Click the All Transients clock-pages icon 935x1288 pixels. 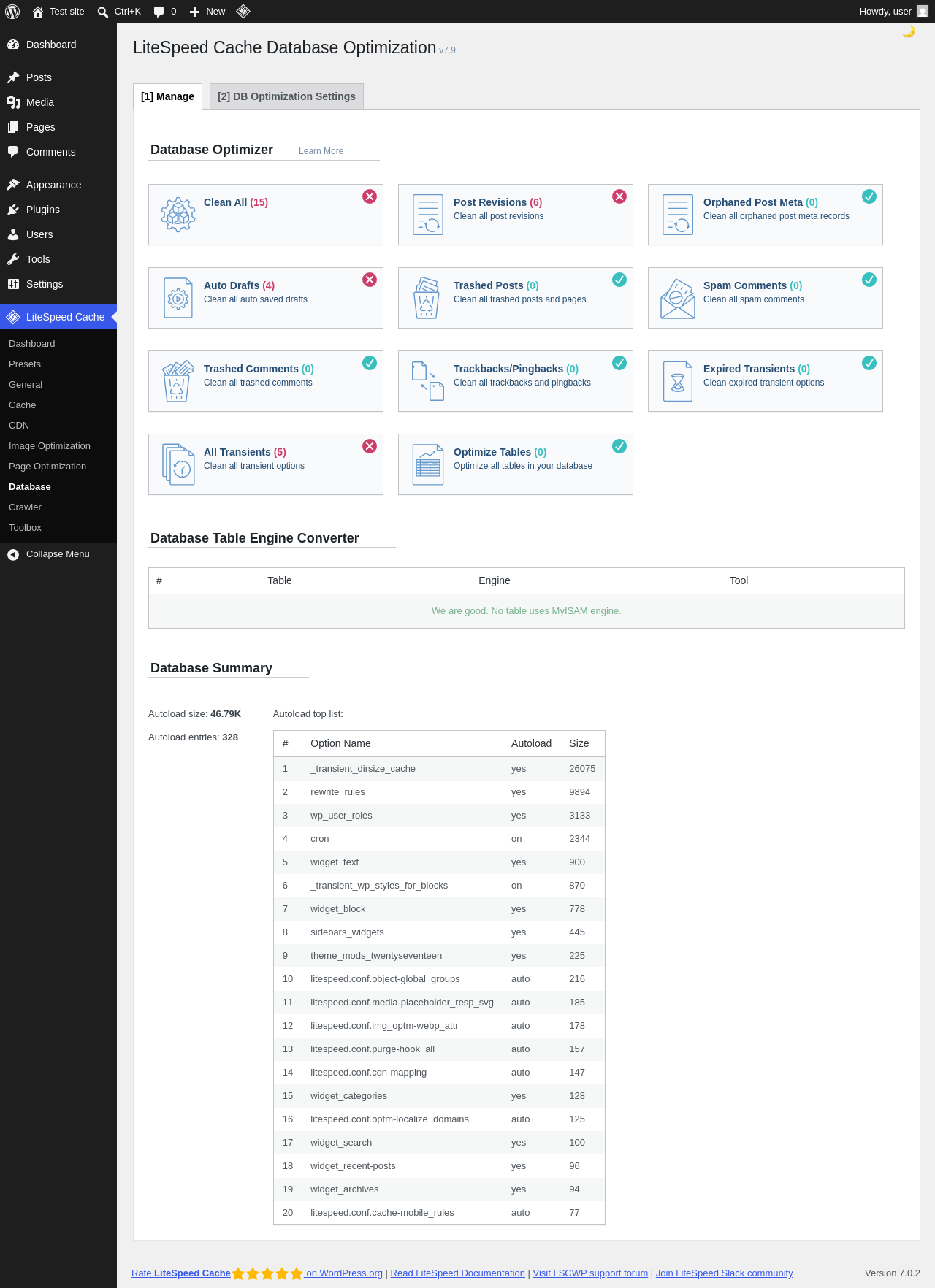[178, 464]
